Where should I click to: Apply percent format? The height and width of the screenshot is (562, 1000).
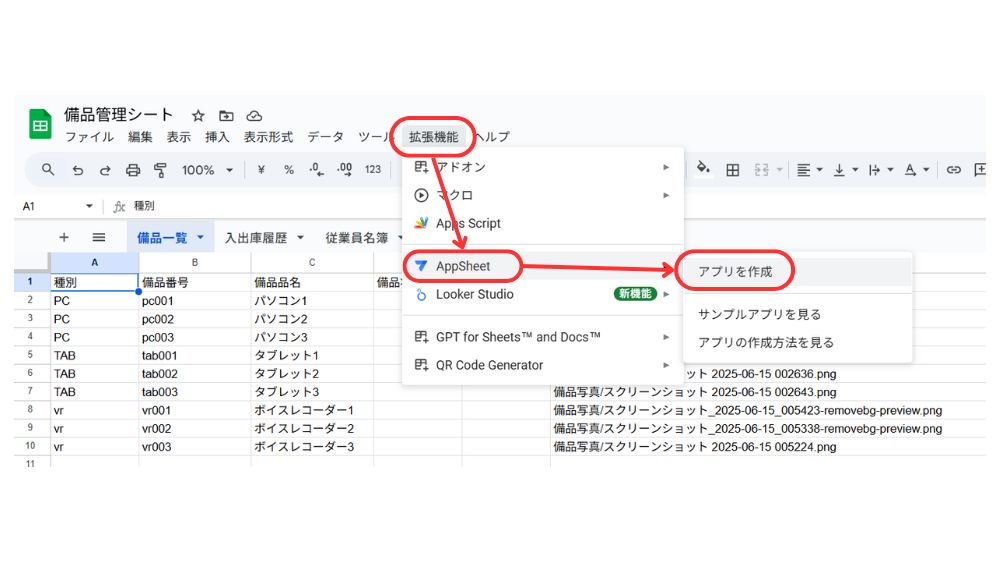(289, 170)
